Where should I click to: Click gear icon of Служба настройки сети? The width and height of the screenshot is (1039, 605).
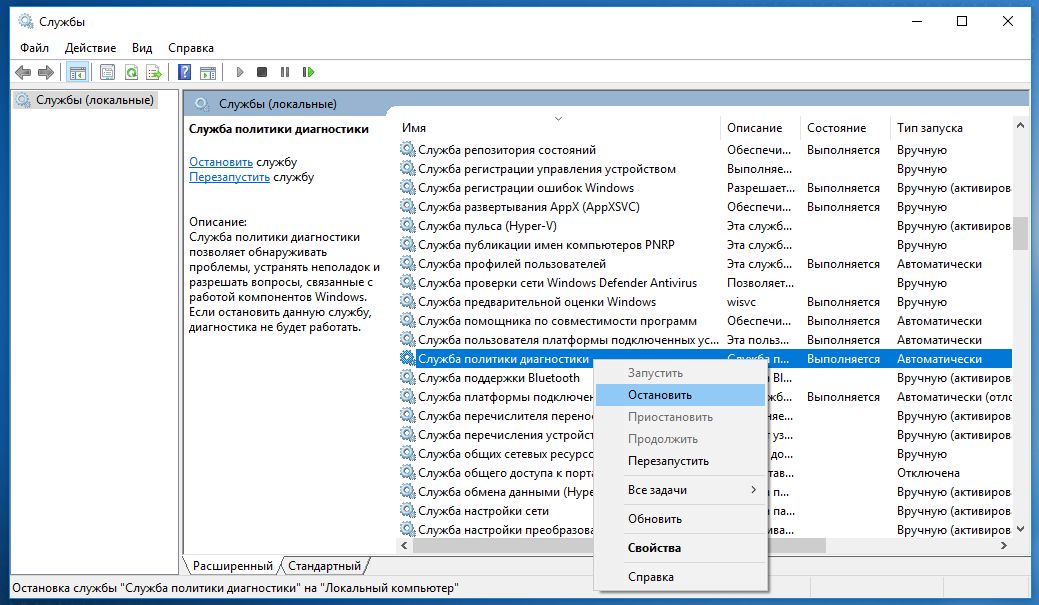point(408,511)
